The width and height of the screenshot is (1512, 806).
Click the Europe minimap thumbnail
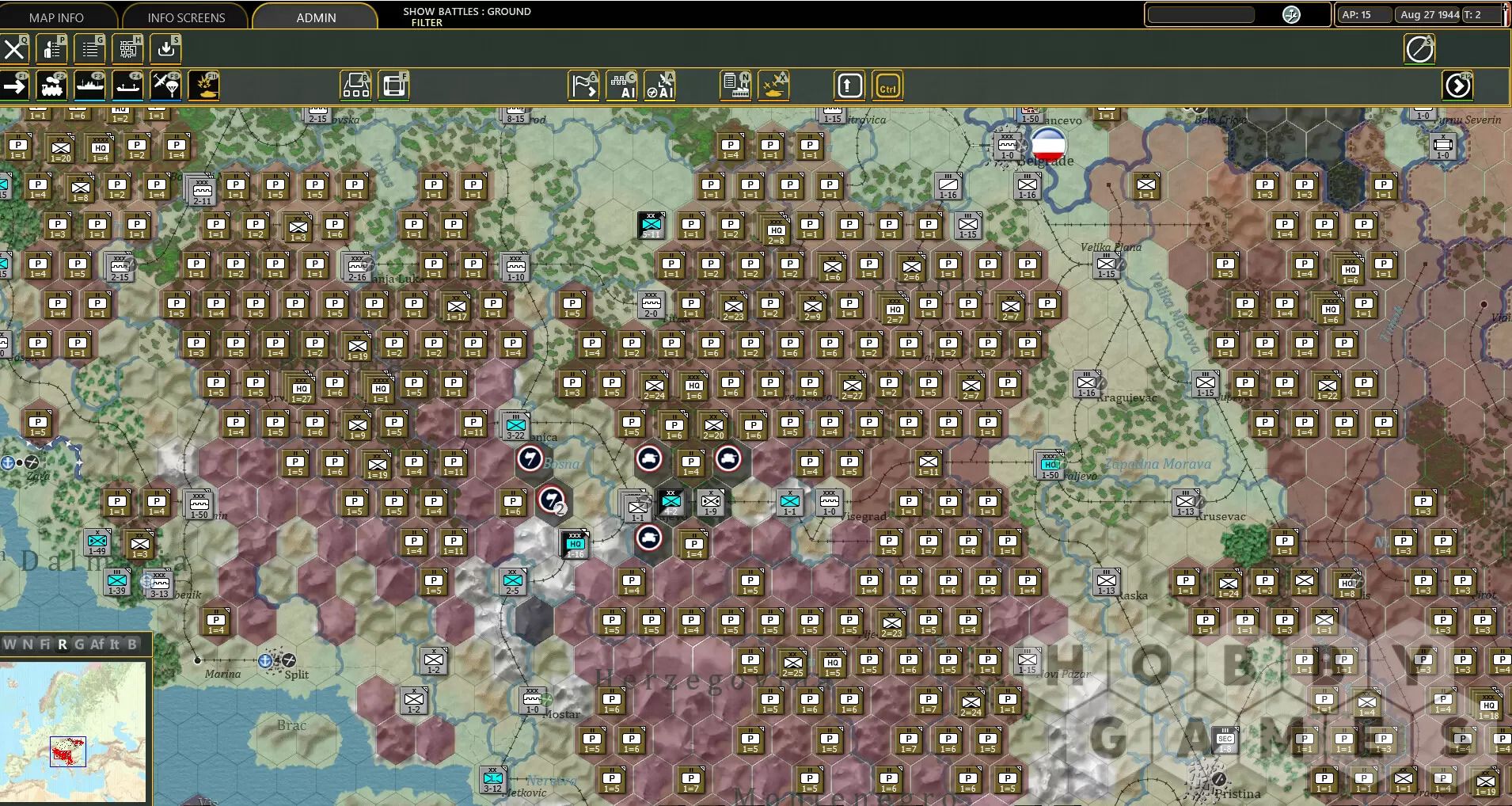(x=73, y=732)
